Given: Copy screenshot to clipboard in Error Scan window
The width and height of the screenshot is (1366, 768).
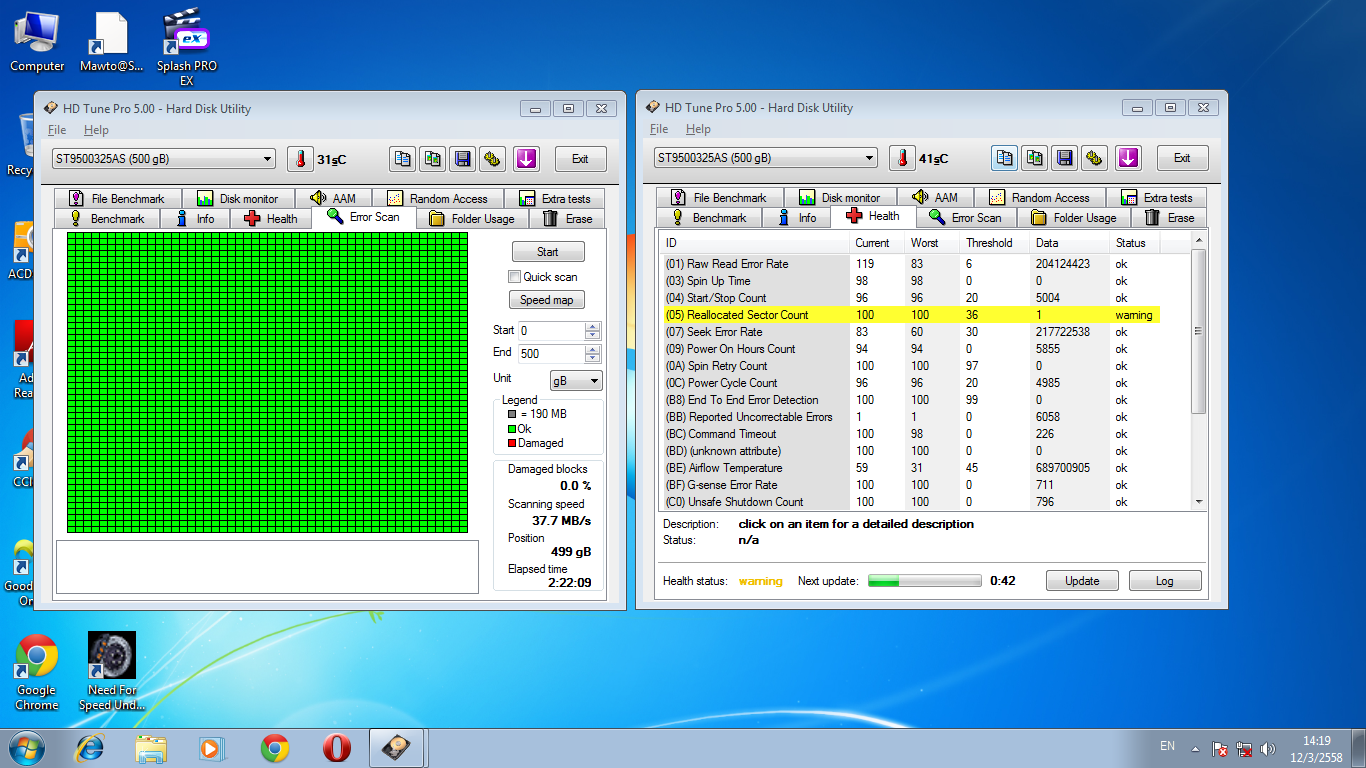Looking at the screenshot, I should click(432, 159).
